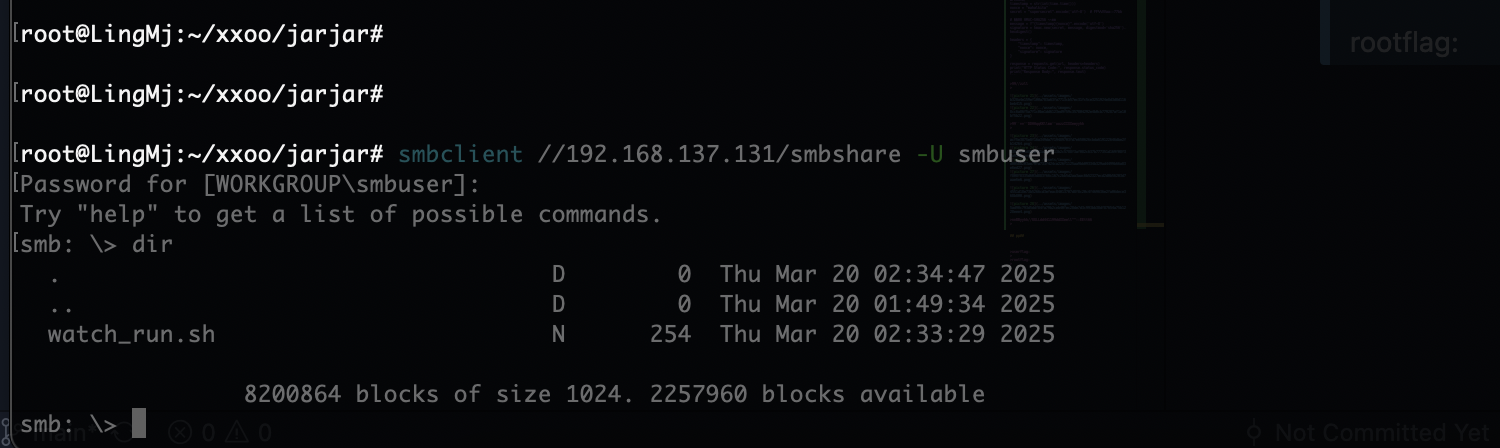
Task: Click the smbuser argument in the command
Action: click(1007, 154)
